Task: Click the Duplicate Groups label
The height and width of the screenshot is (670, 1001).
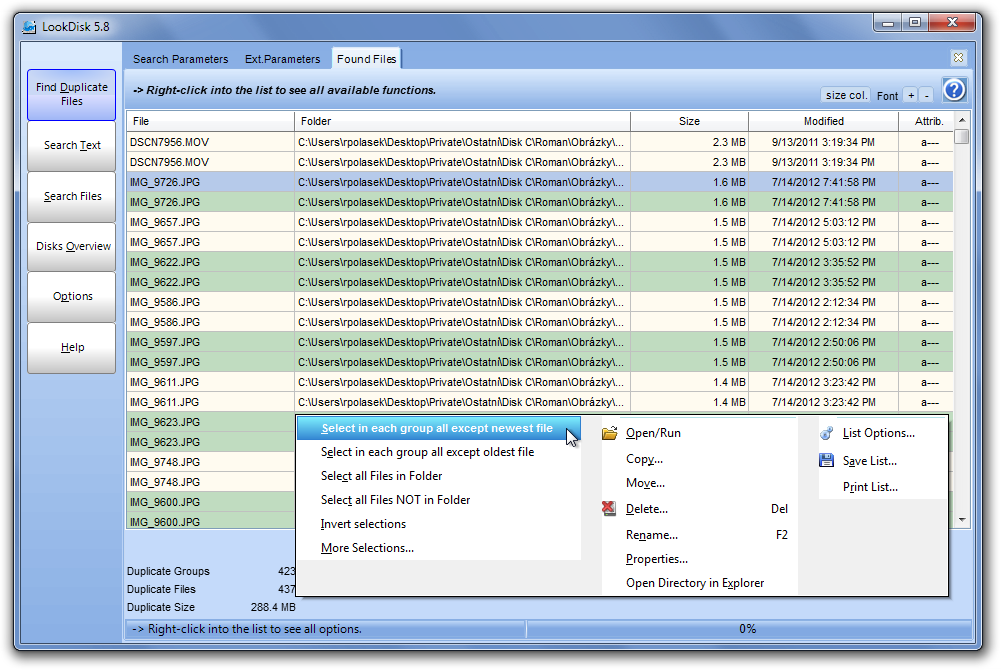Action: (168, 571)
